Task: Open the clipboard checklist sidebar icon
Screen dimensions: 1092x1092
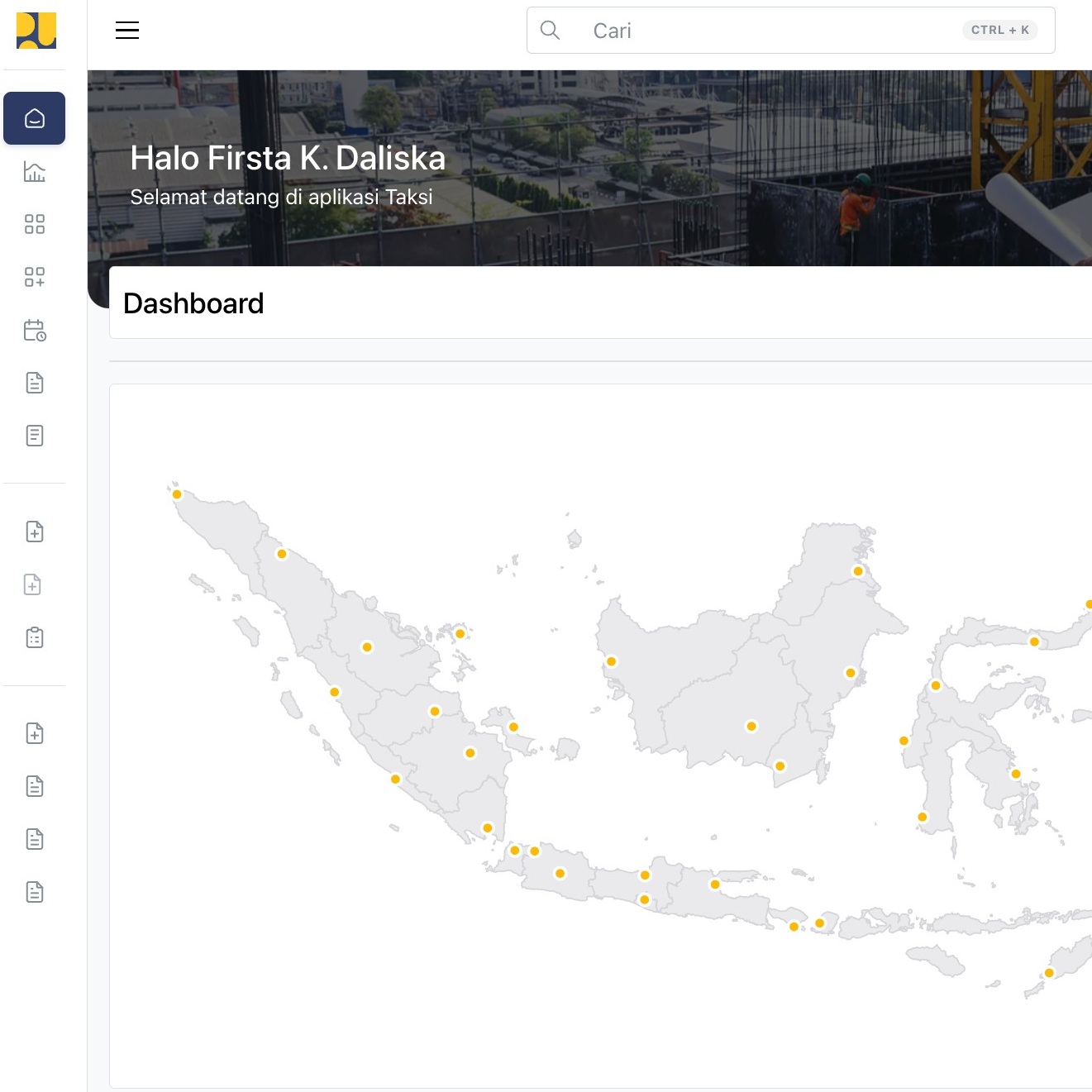Action: click(35, 637)
